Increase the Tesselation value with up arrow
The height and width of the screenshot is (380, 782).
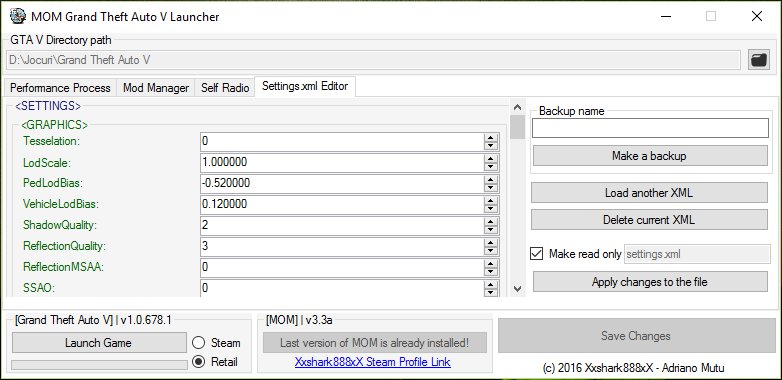[x=491, y=137]
